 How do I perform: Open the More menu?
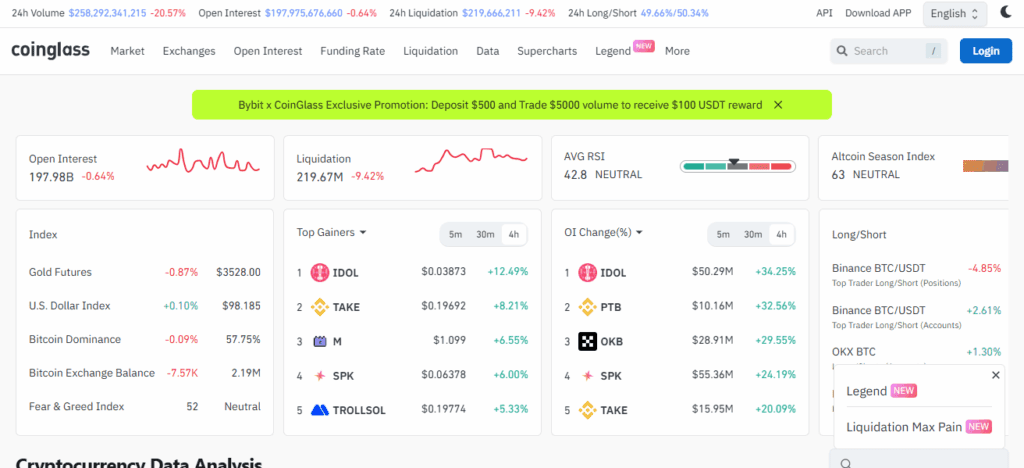[x=677, y=51]
